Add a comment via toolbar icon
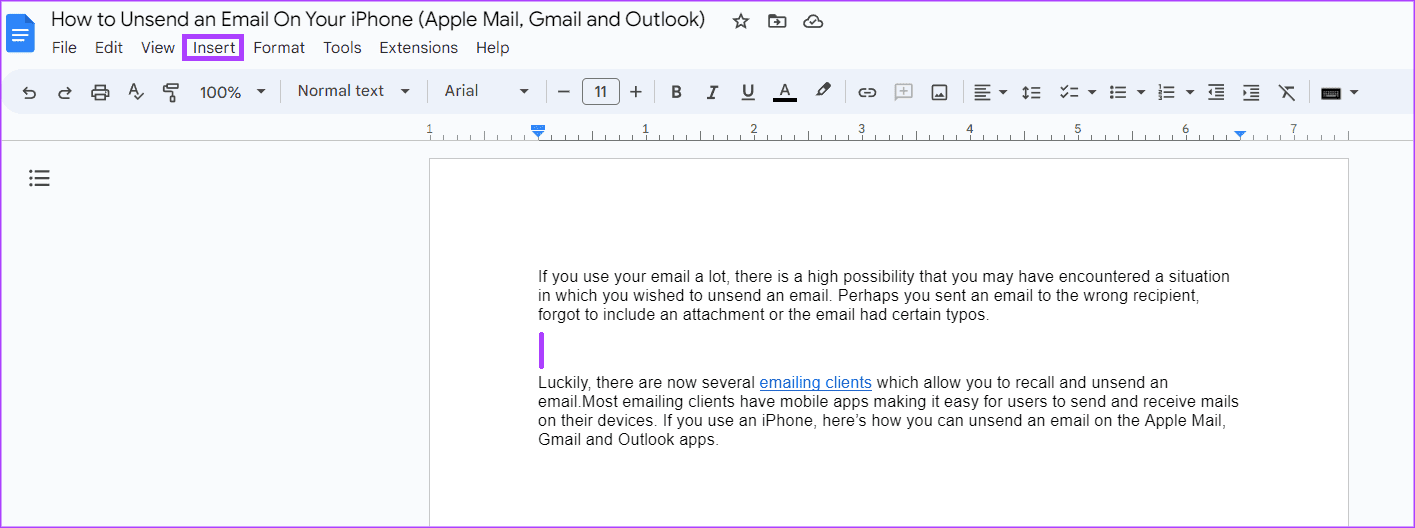 tap(903, 92)
